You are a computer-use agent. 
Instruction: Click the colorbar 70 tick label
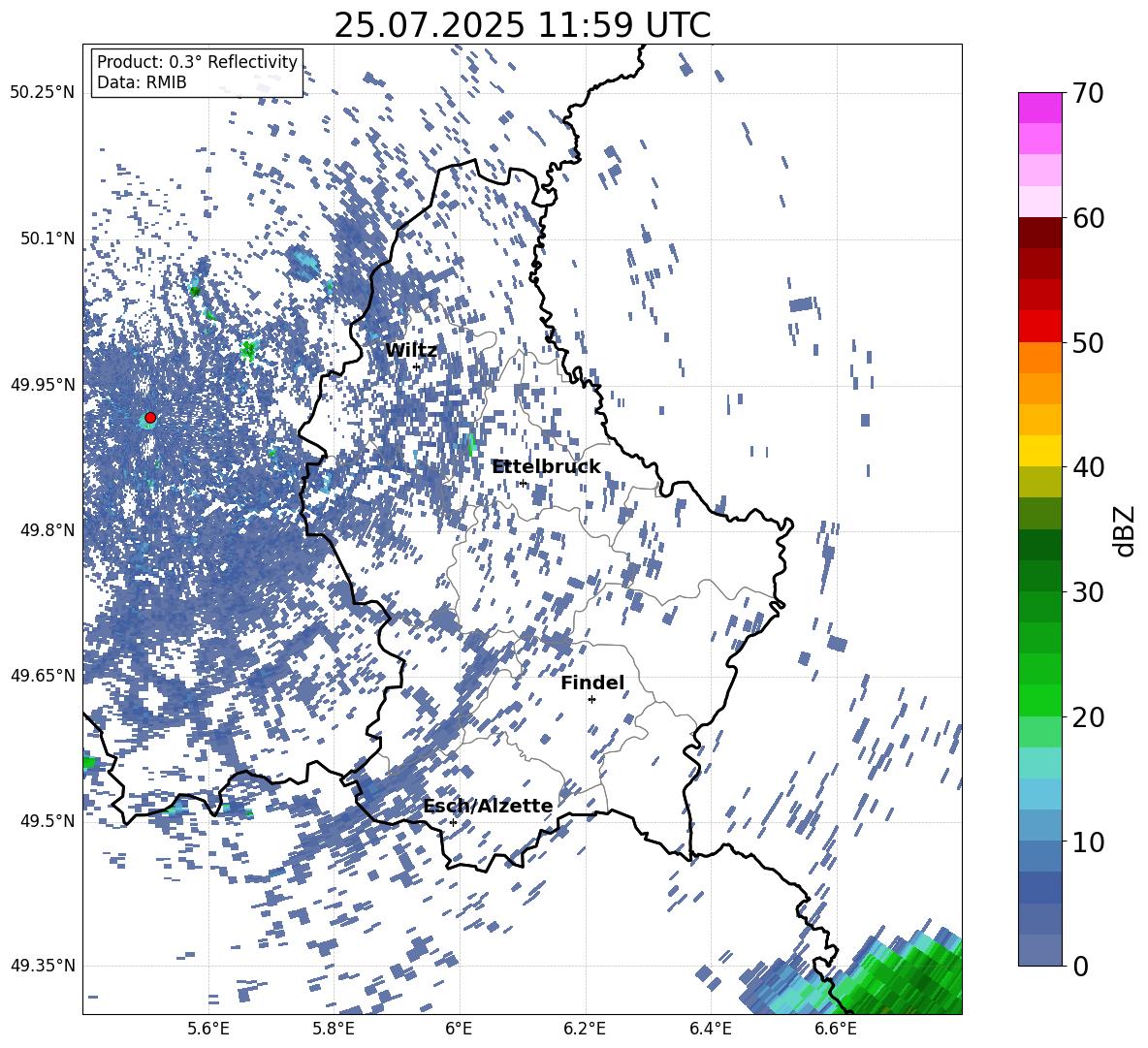[x=1087, y=93]
